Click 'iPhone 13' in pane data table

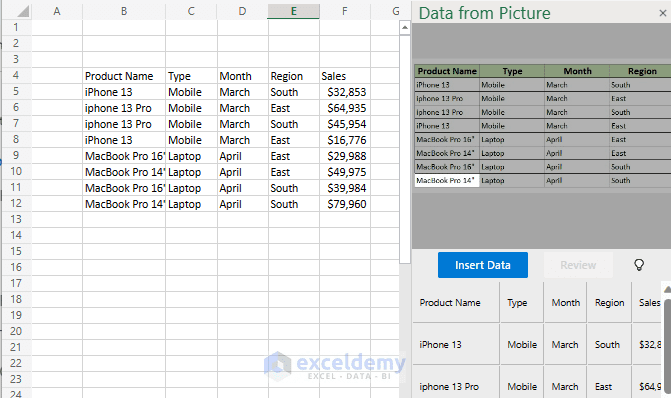456,344
